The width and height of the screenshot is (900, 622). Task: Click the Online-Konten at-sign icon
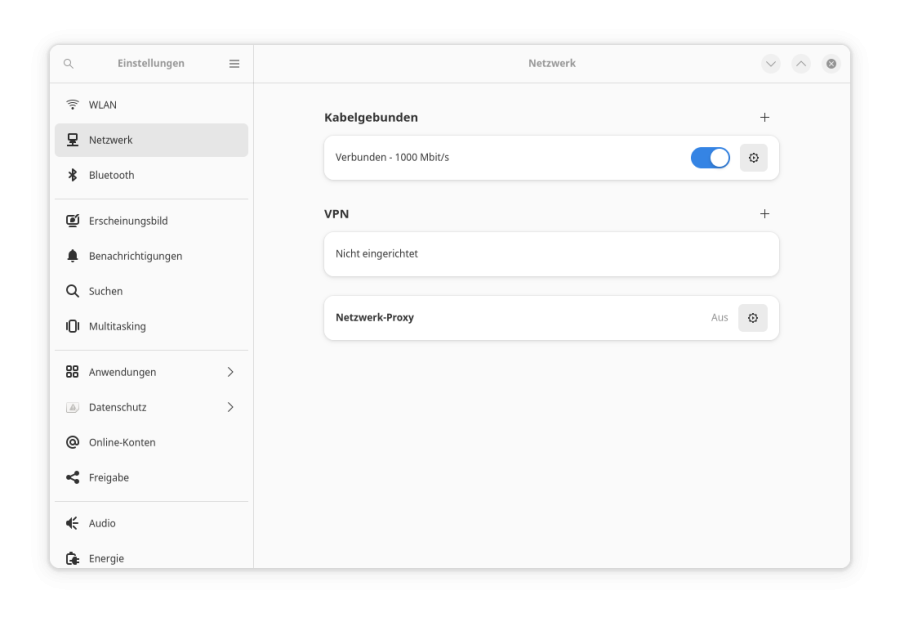(72, 442)
